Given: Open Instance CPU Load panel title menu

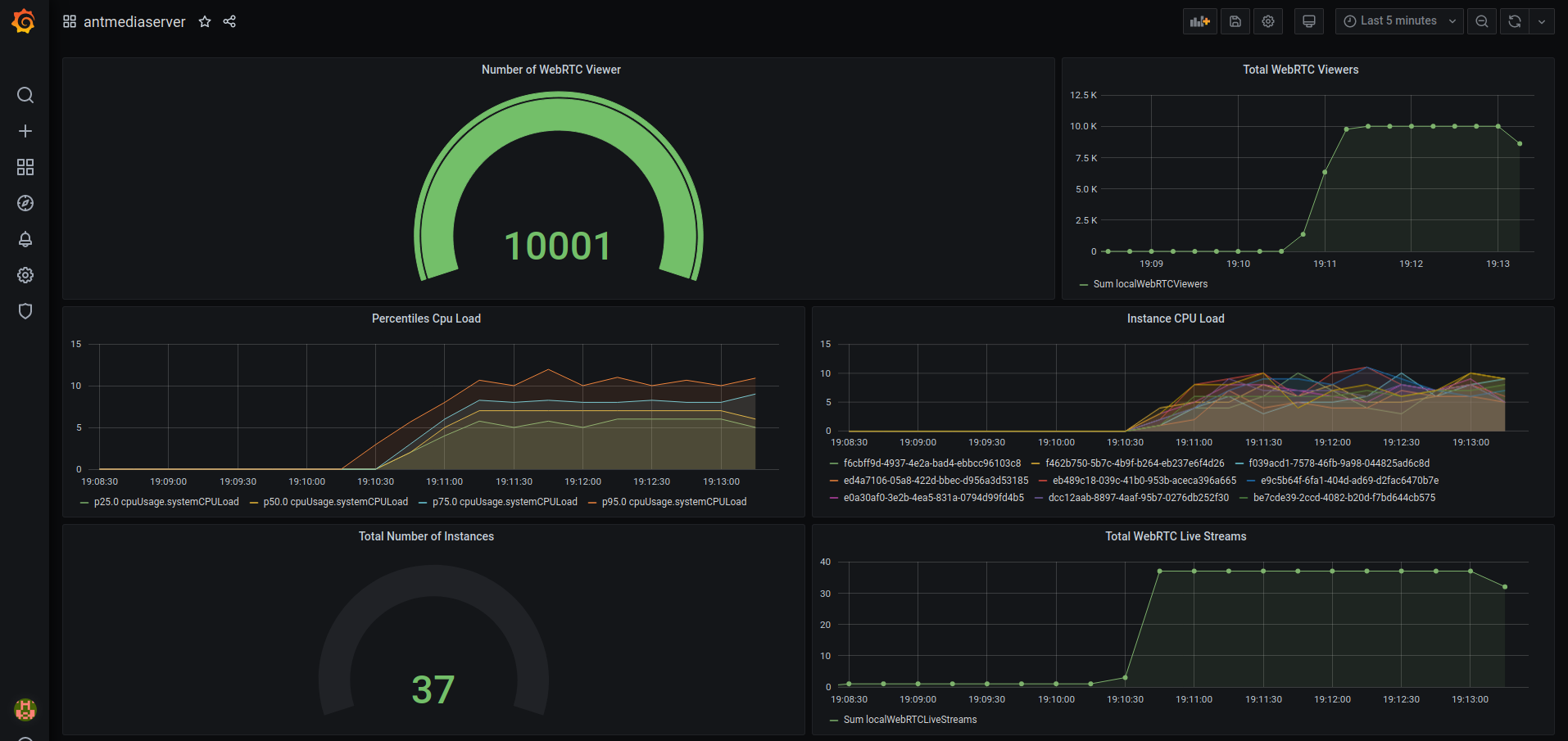Looking at the screenshot, I should [1176, 319].
